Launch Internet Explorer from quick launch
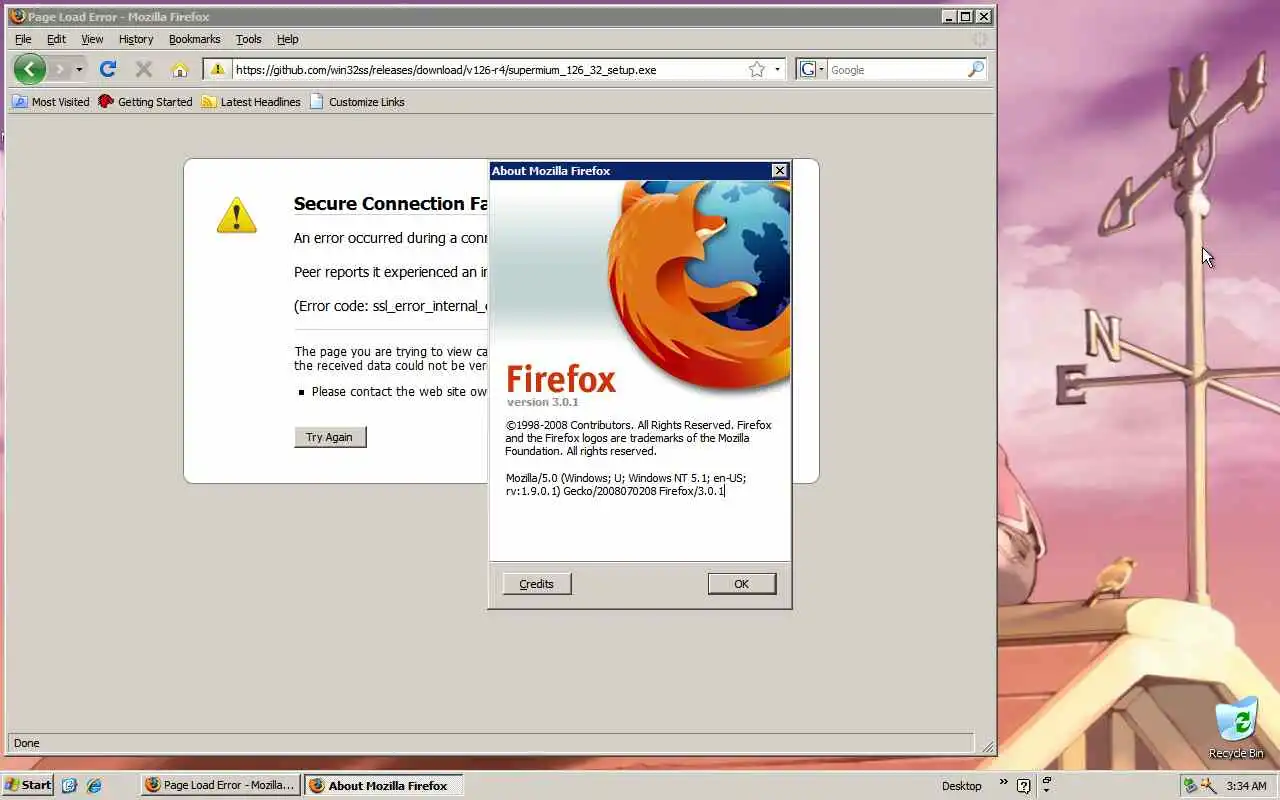Screen dimensions: 1280x800 94,785
